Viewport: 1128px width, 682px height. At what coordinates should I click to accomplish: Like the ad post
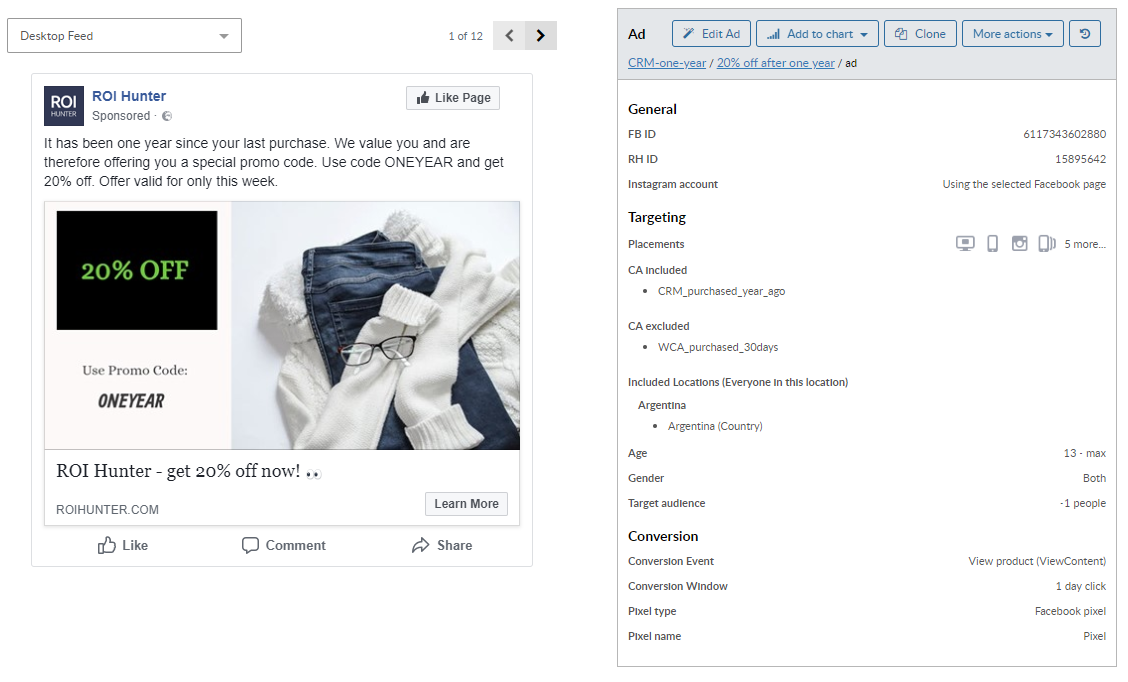(122, 545)
